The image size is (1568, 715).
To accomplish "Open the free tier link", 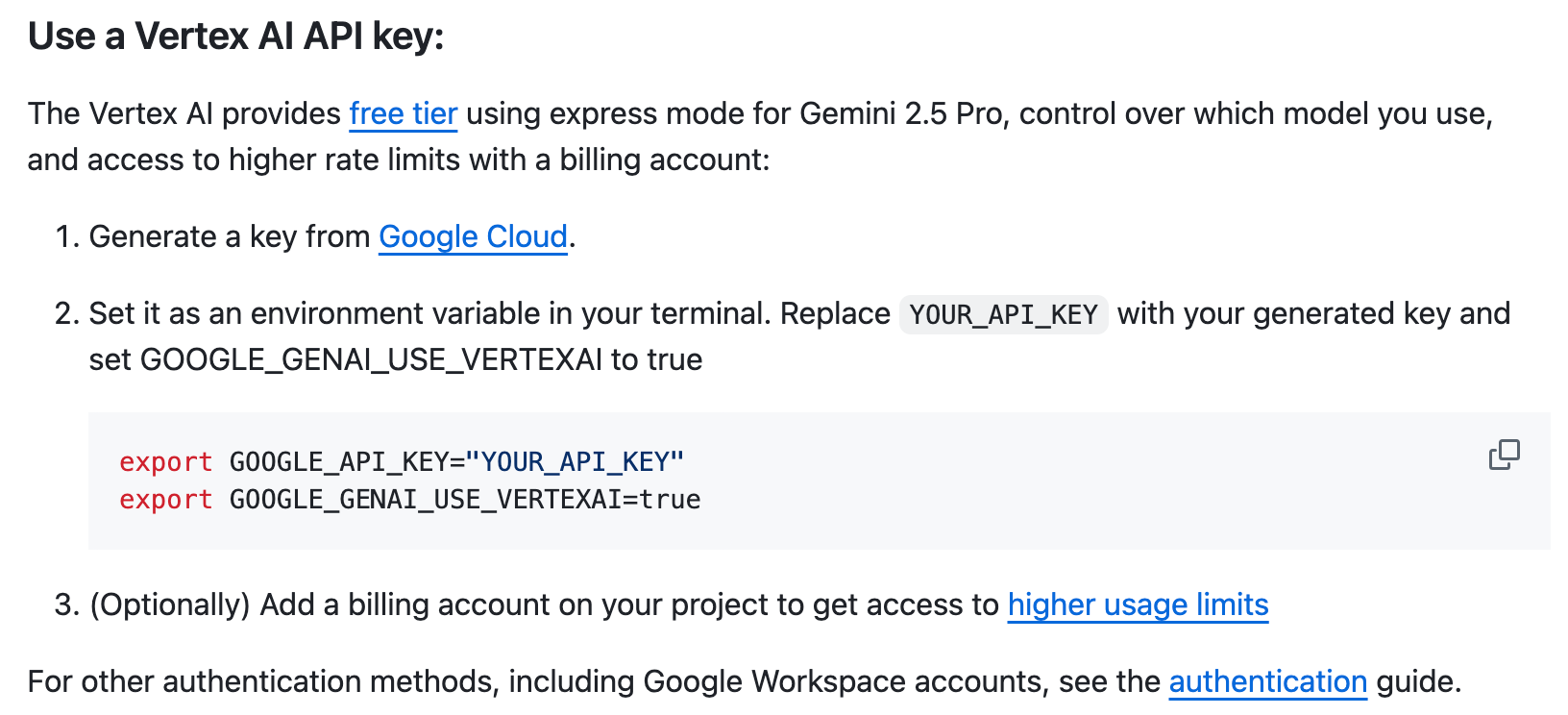I will pyautogui.click(x=404, y=113).
